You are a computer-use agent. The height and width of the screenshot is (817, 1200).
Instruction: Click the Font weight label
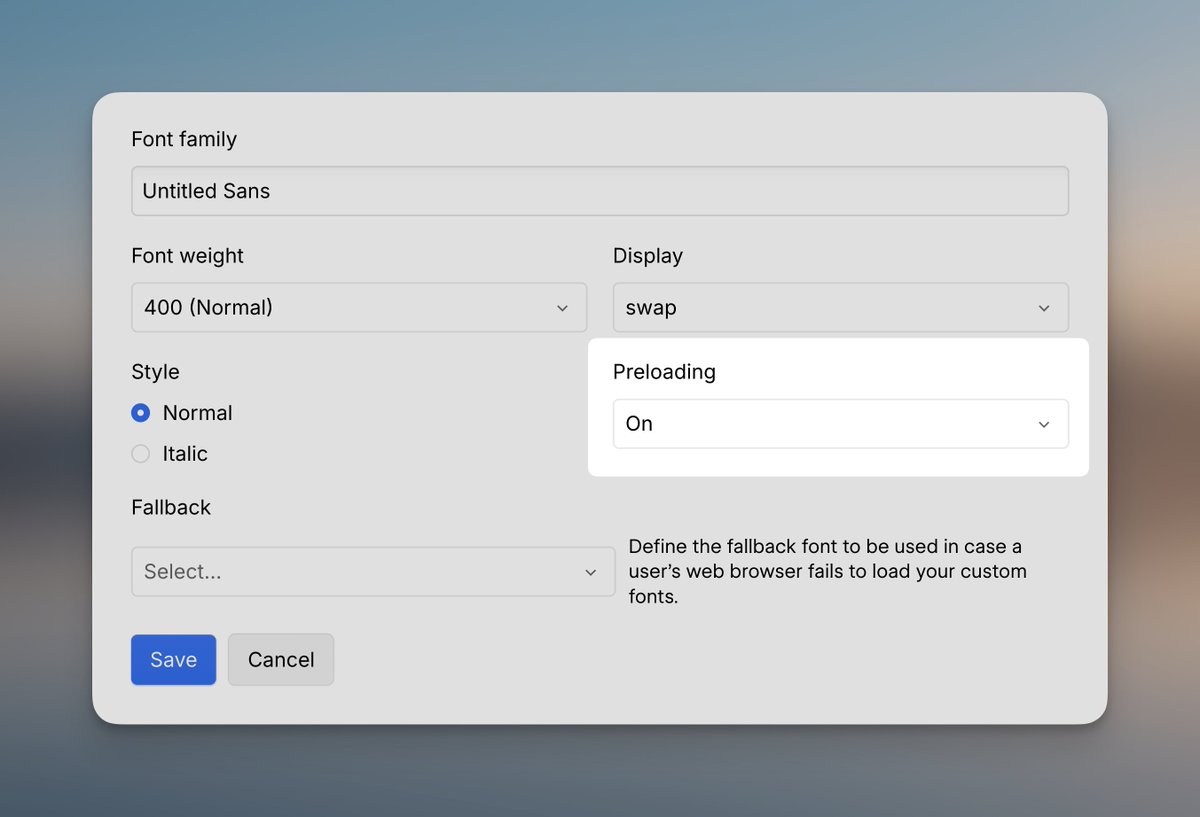(188, 256)
